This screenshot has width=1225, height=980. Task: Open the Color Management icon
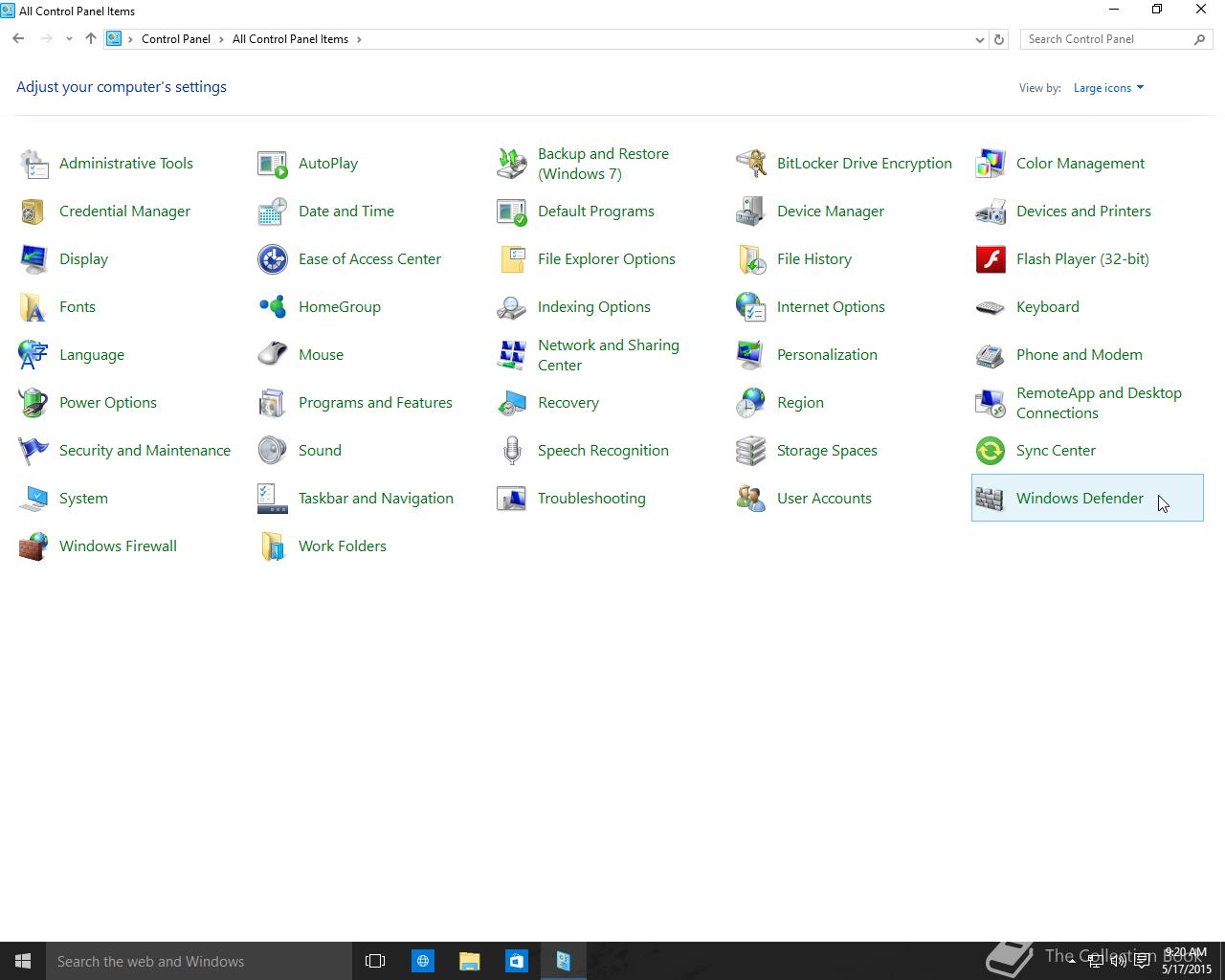(991, 164)
